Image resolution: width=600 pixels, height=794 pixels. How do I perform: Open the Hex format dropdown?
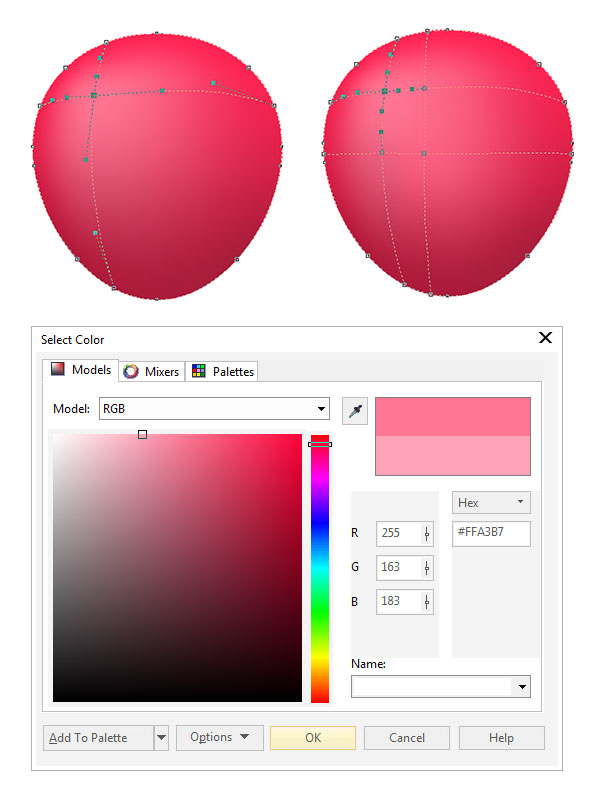[491, 502]
